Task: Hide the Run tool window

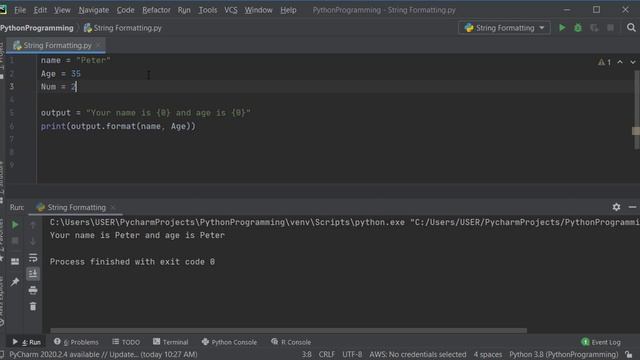Action: [x=632, y=207]
